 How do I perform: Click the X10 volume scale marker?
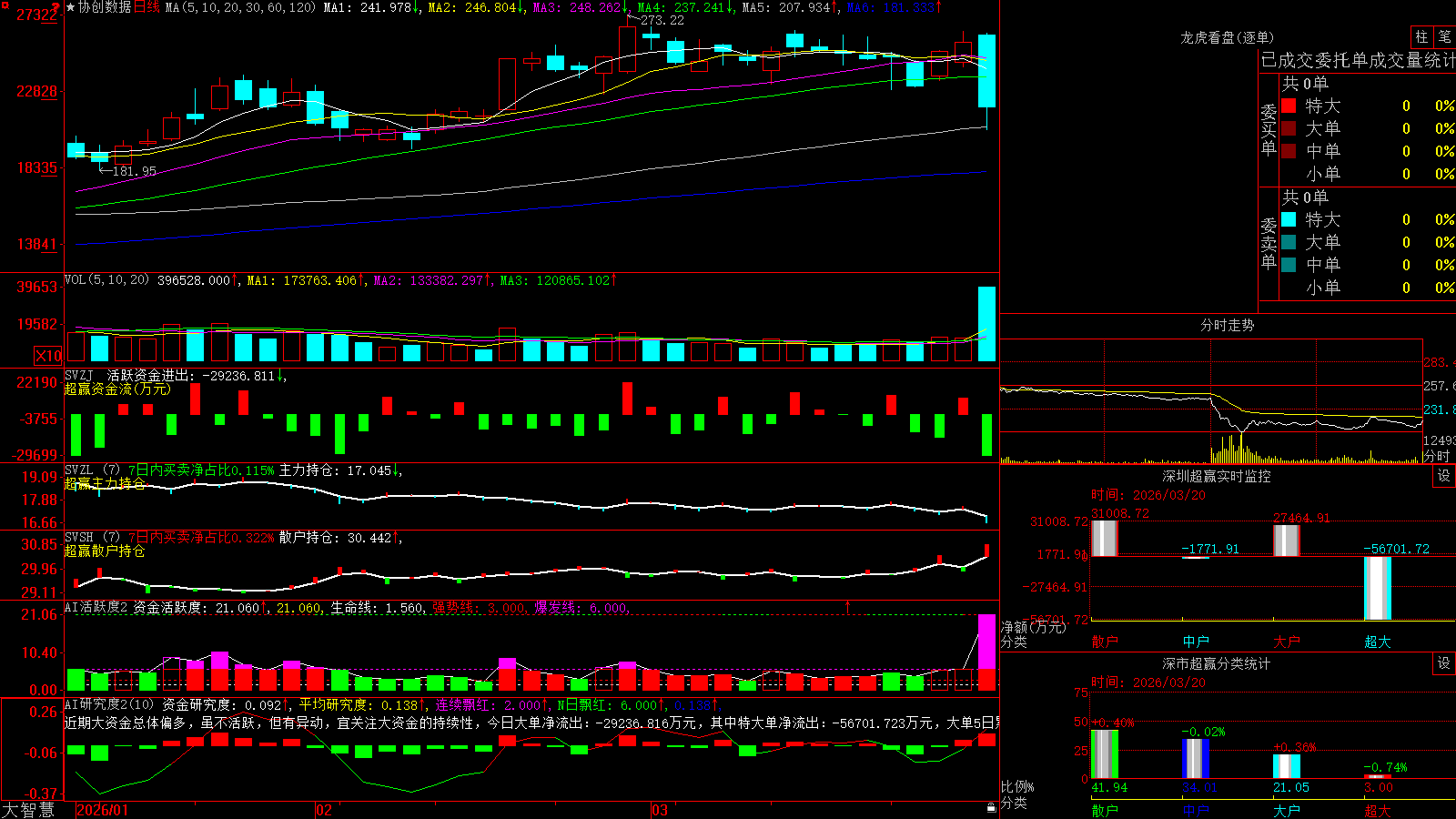point(48,356)
